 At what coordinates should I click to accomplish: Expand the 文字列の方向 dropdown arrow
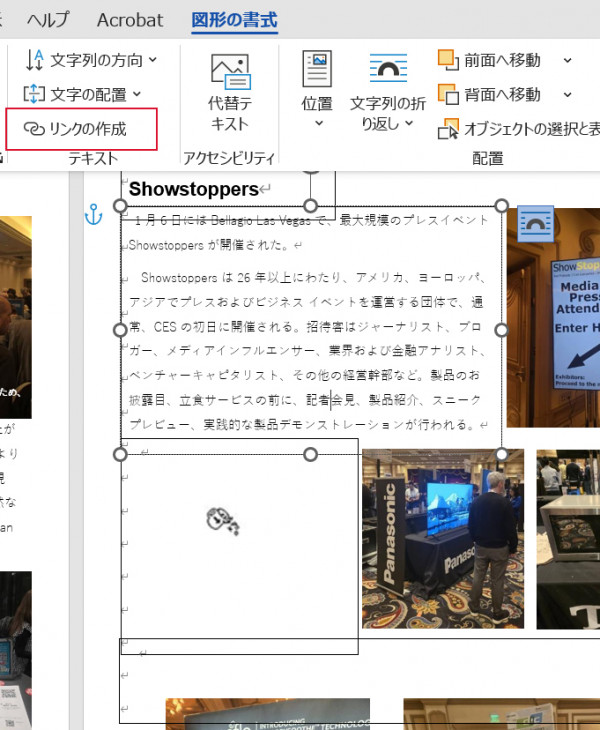click(x=153, y=60)
